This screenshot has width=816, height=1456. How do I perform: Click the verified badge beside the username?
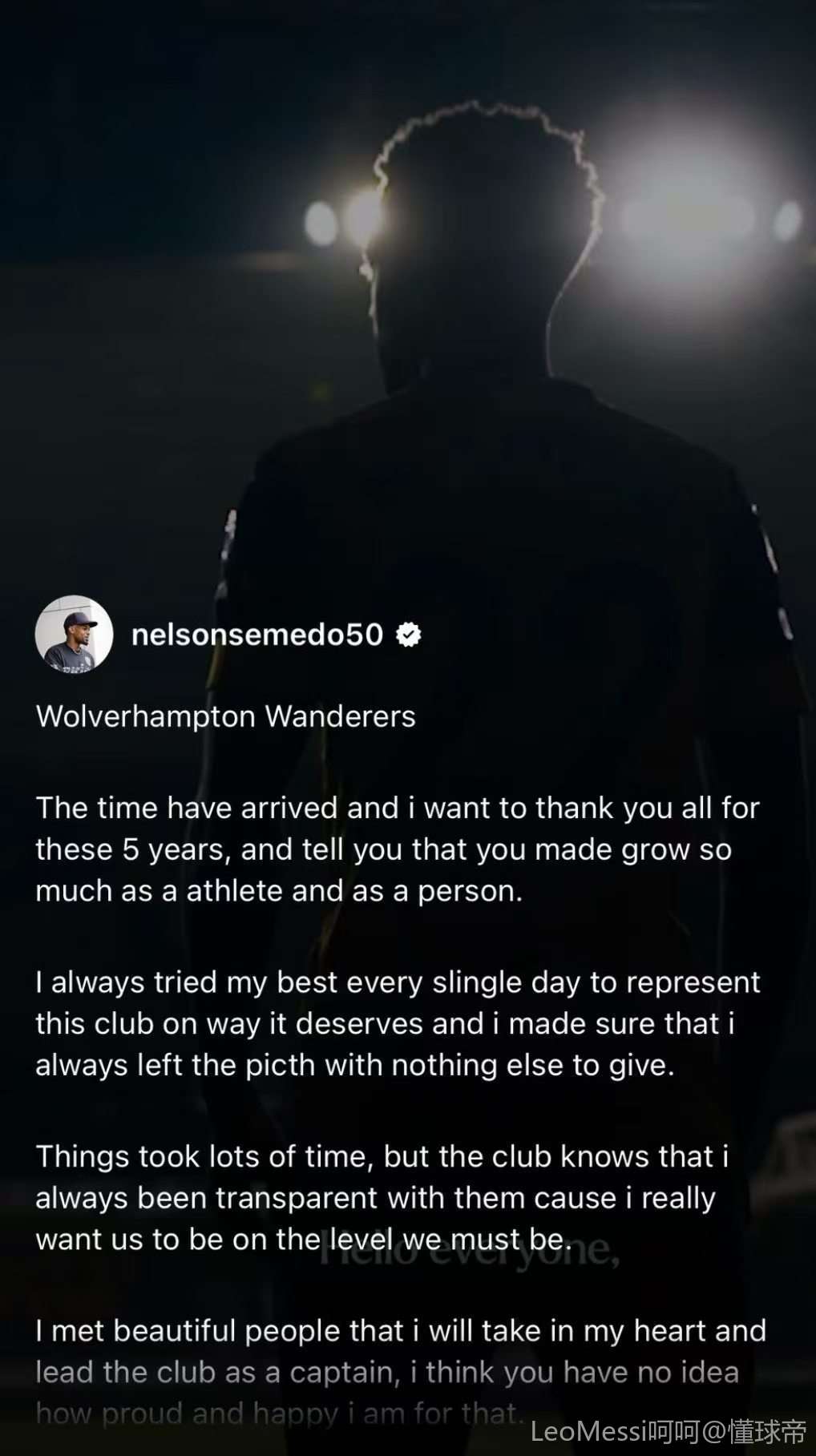tap(409, 635)
